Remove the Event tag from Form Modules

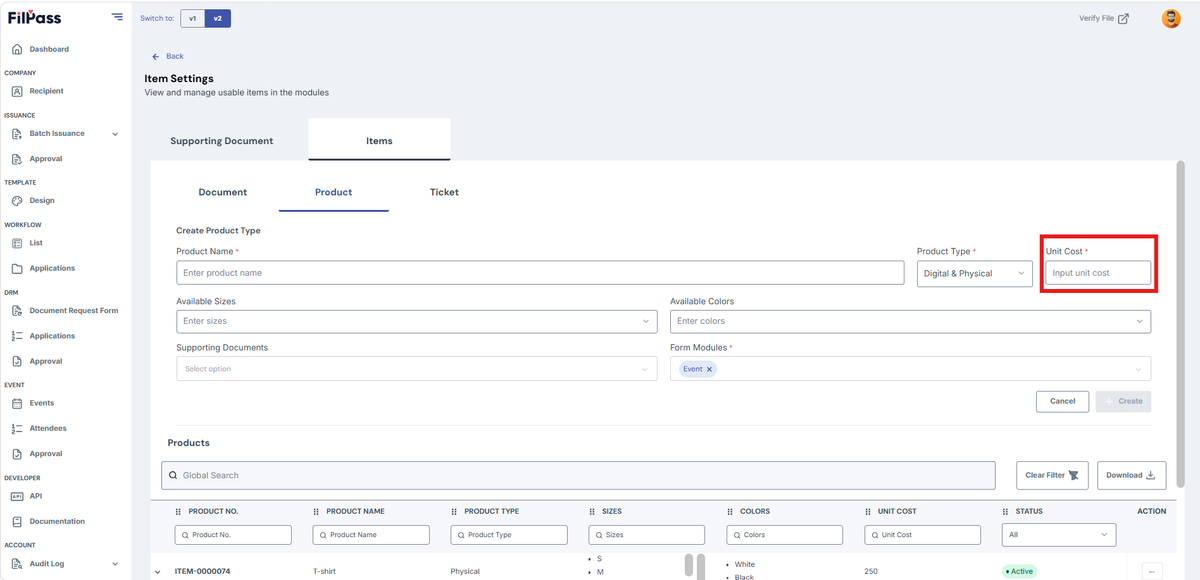click(710, 369)
